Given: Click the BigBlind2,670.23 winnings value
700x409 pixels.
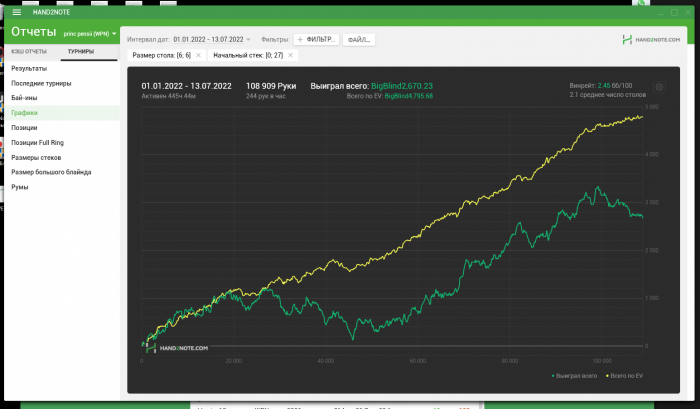Looking at the screenshot, I should click(x=402, y=86).
